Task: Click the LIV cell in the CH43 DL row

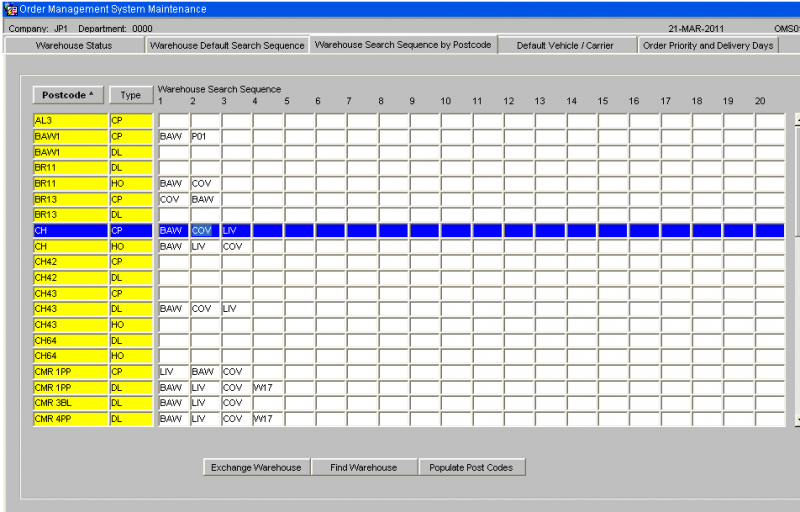Action: [236, 309]
